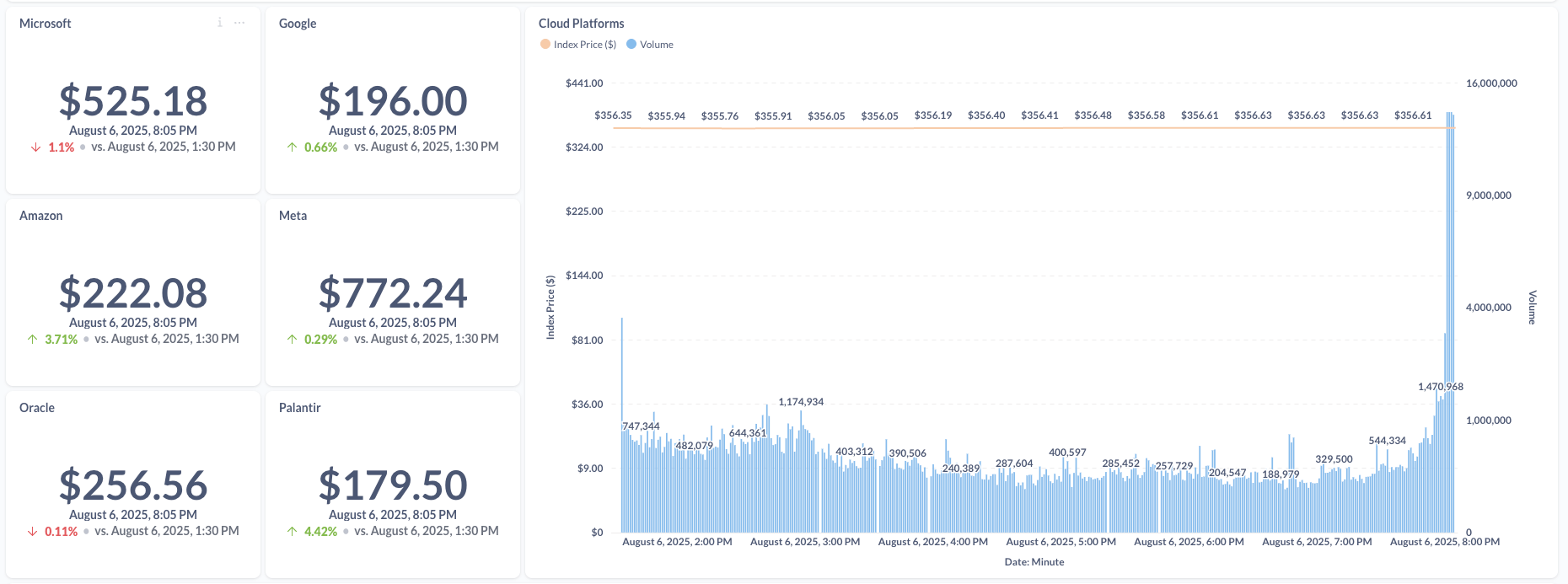Click the red down arrow beside 0.11%
This screenshot has width=1568, height=584.
point(32,532)
